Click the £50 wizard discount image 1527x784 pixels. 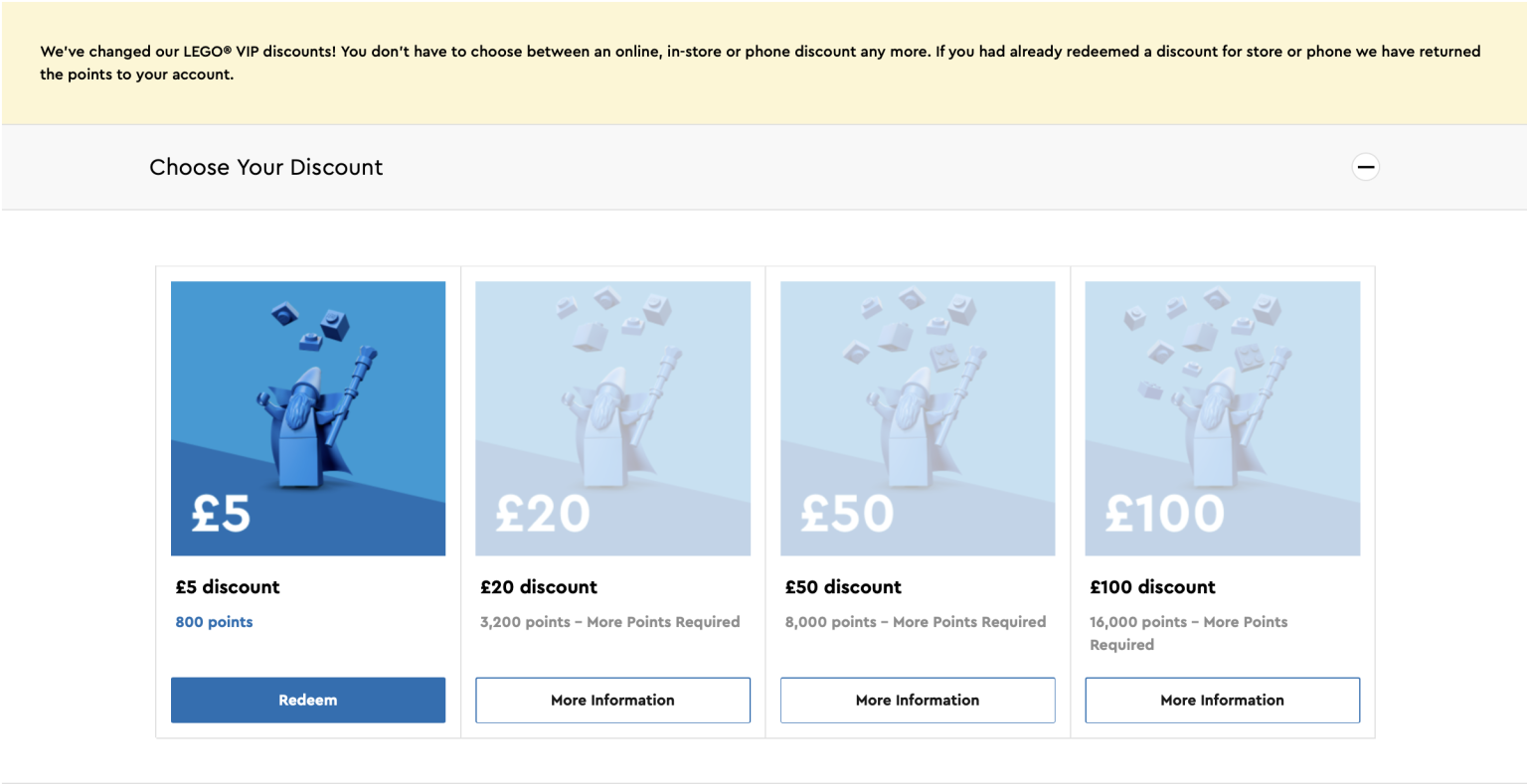pyautogui.click(x=917, y=417)
